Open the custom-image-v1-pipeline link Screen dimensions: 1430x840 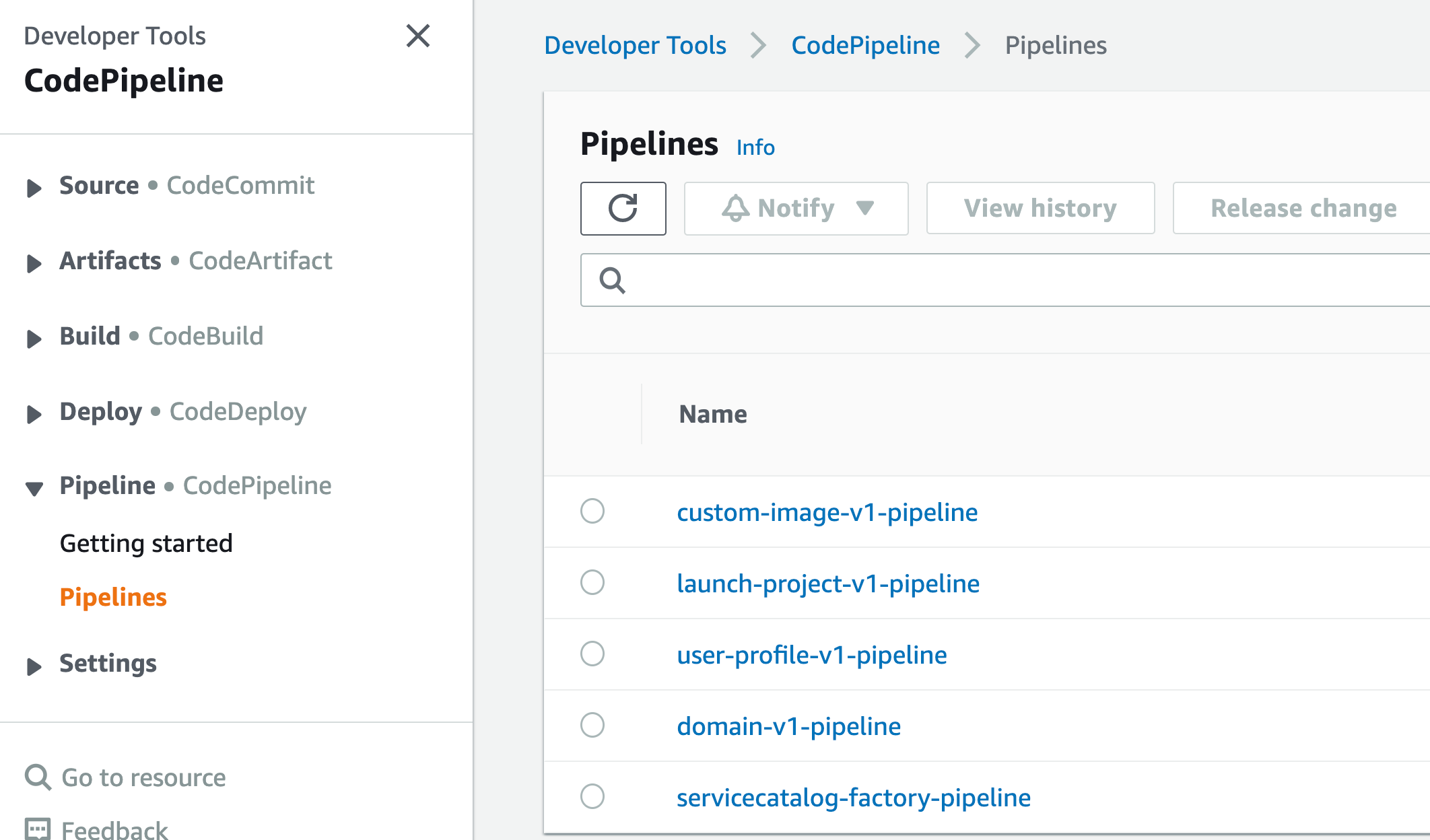[x=827, y=512]
